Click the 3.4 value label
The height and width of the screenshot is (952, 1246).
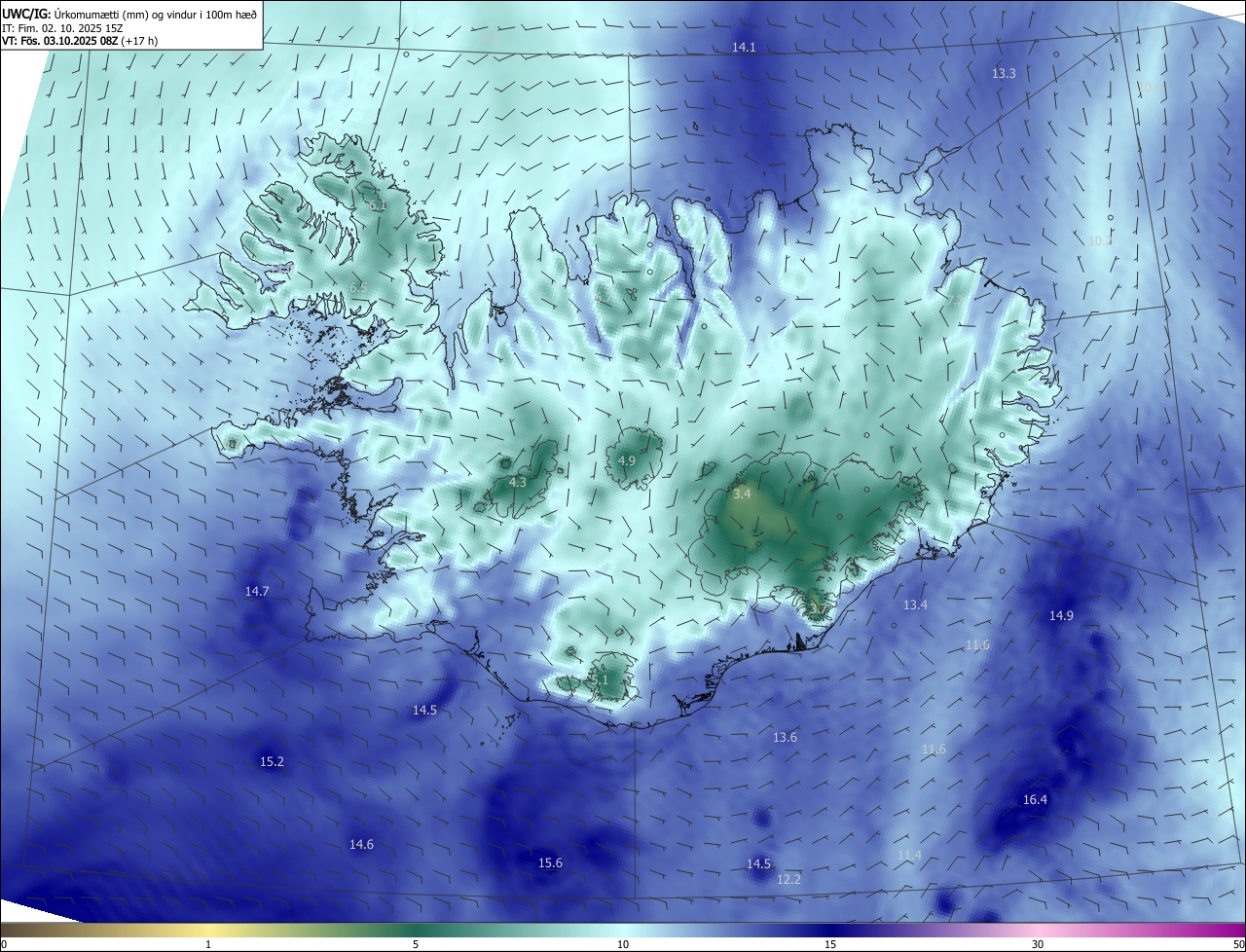pyautogui.click(x=742, y=494)
